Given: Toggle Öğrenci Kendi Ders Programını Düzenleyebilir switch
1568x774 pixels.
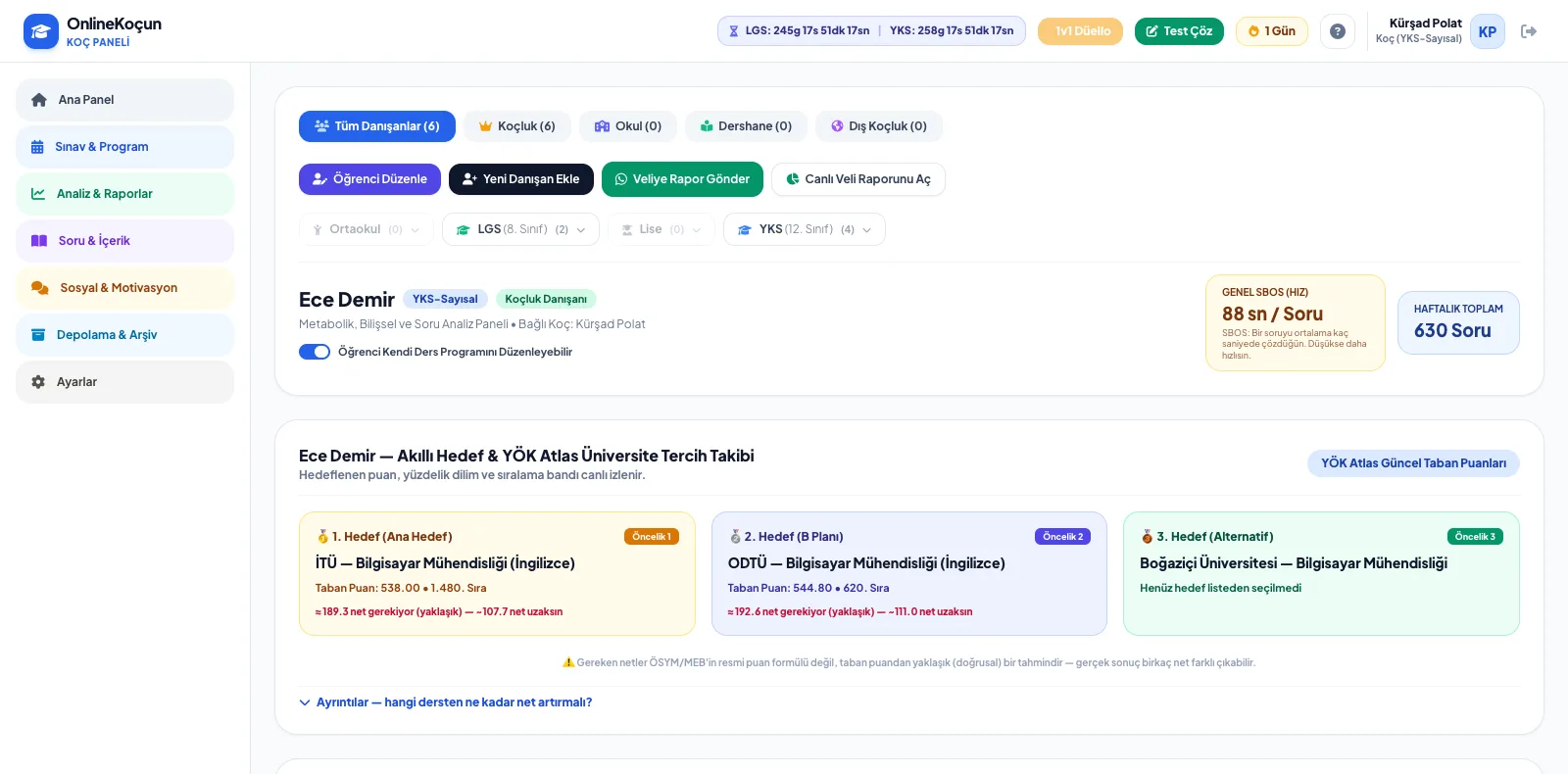Looking at the screenshot, I should coord(315,352).
